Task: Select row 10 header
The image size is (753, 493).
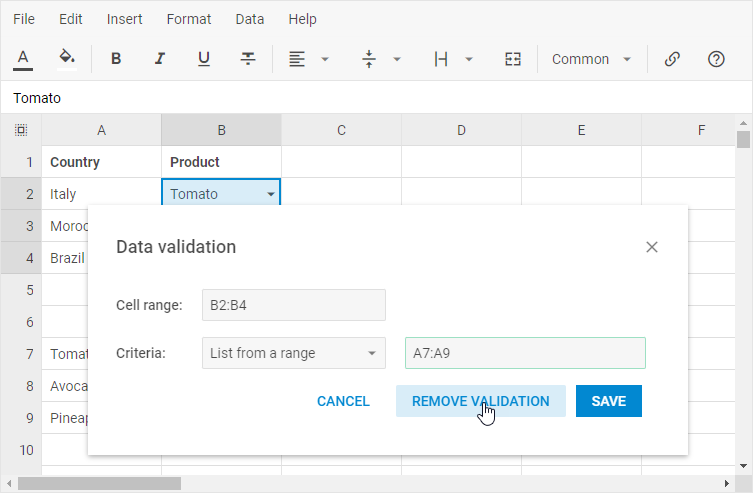Action: pyautogui.click(x=21, y=450)
